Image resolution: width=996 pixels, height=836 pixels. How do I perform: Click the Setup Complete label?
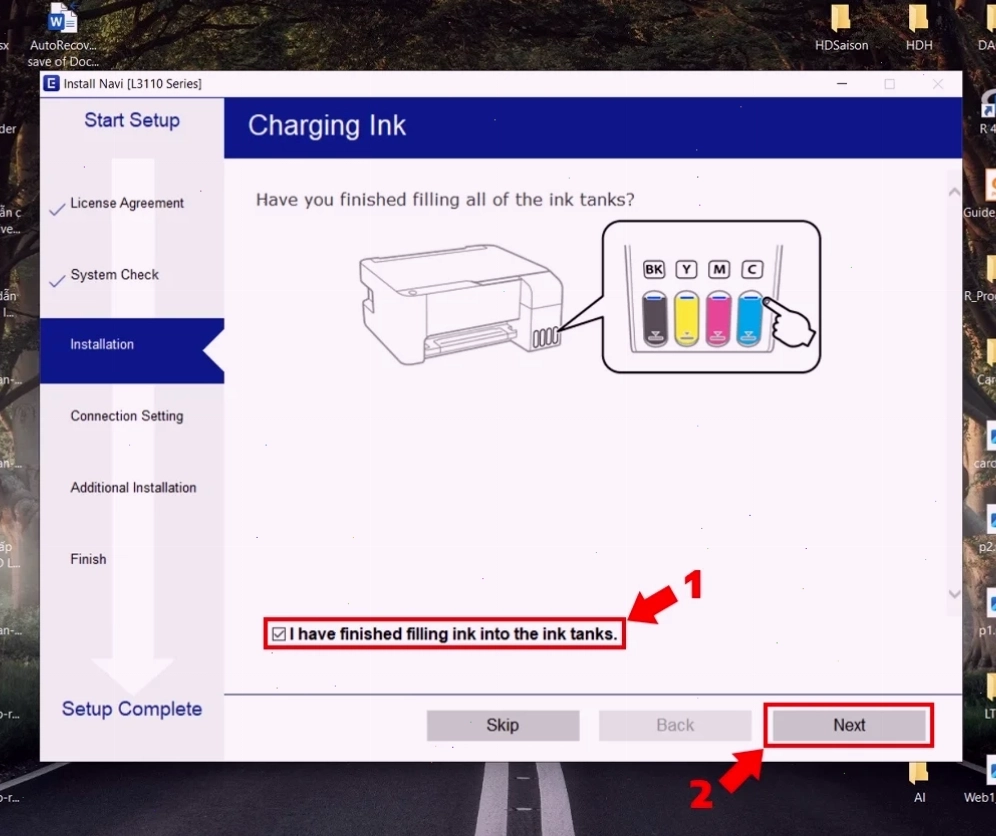[132, 709]
